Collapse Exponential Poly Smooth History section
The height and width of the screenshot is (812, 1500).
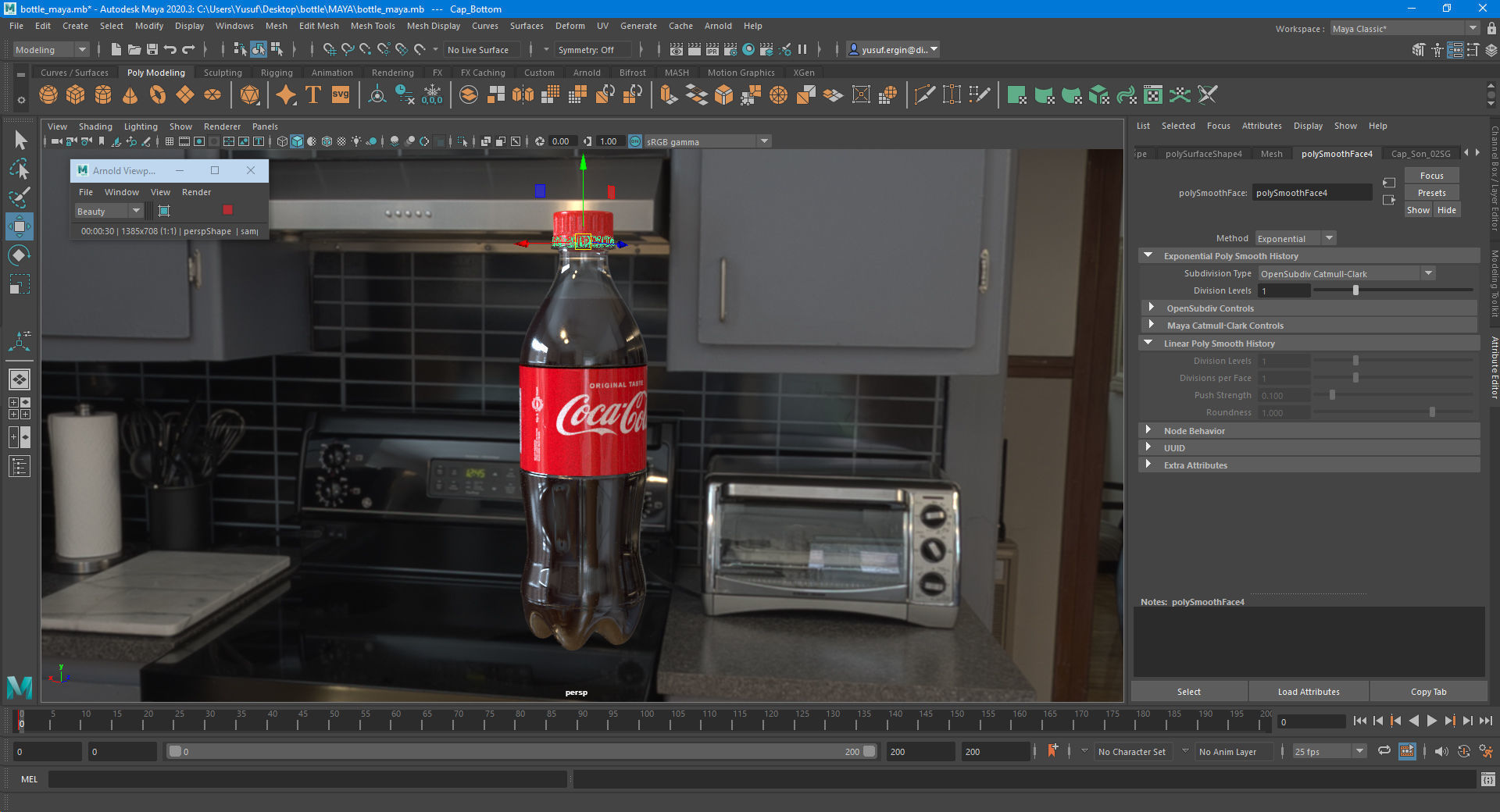click(1148, 255)
